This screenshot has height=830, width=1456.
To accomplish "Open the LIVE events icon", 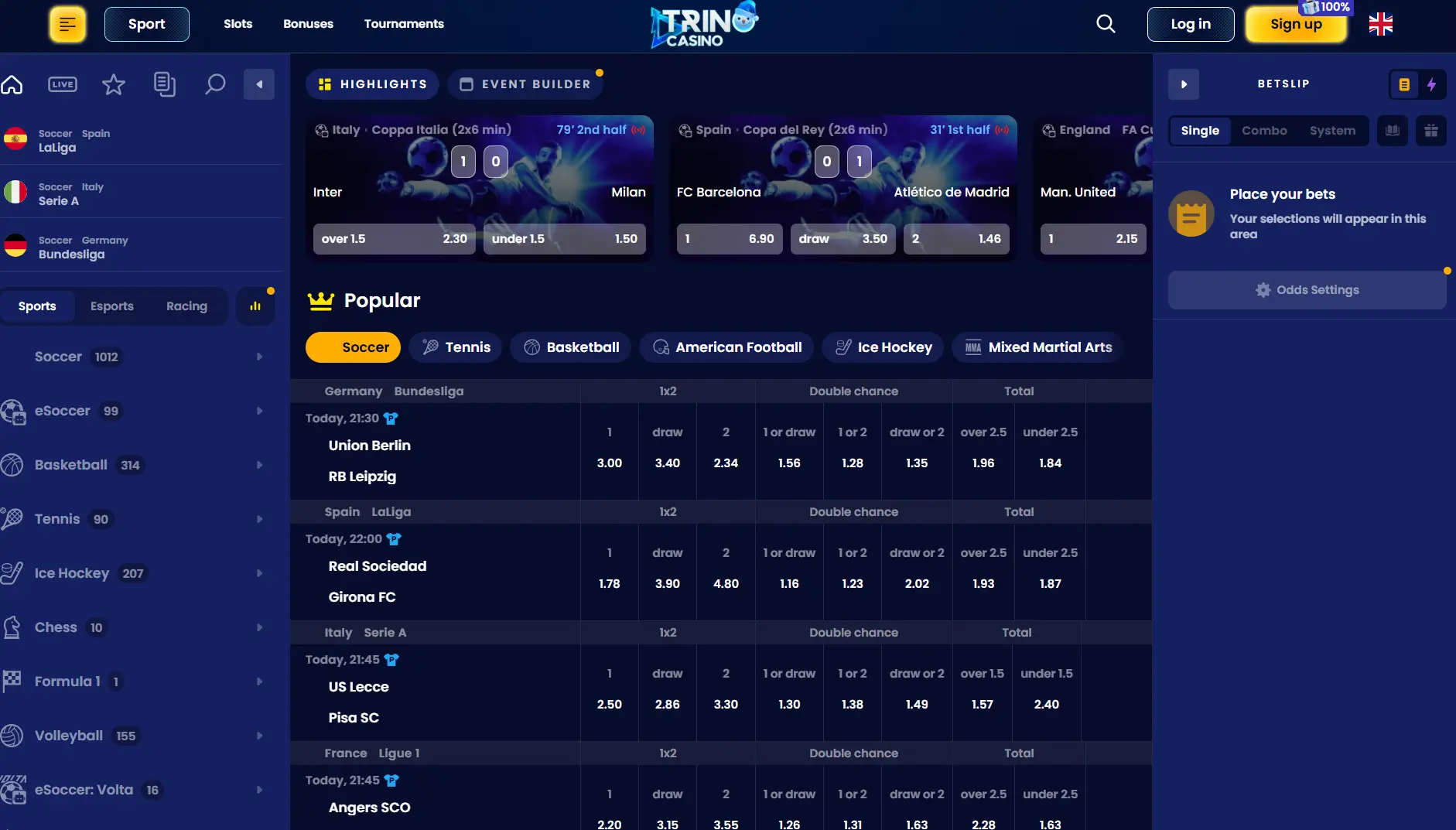I will click(x=63, y=84).
